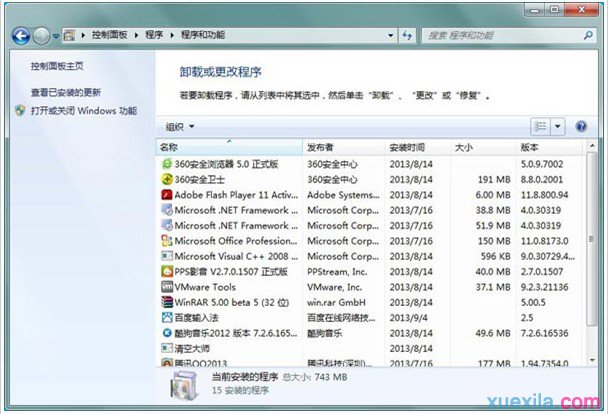This screenshot has width=608, height=414.
Task: Select row text PPS影音 V2.7.0.1507 正式版
Action: coord(231,272)
